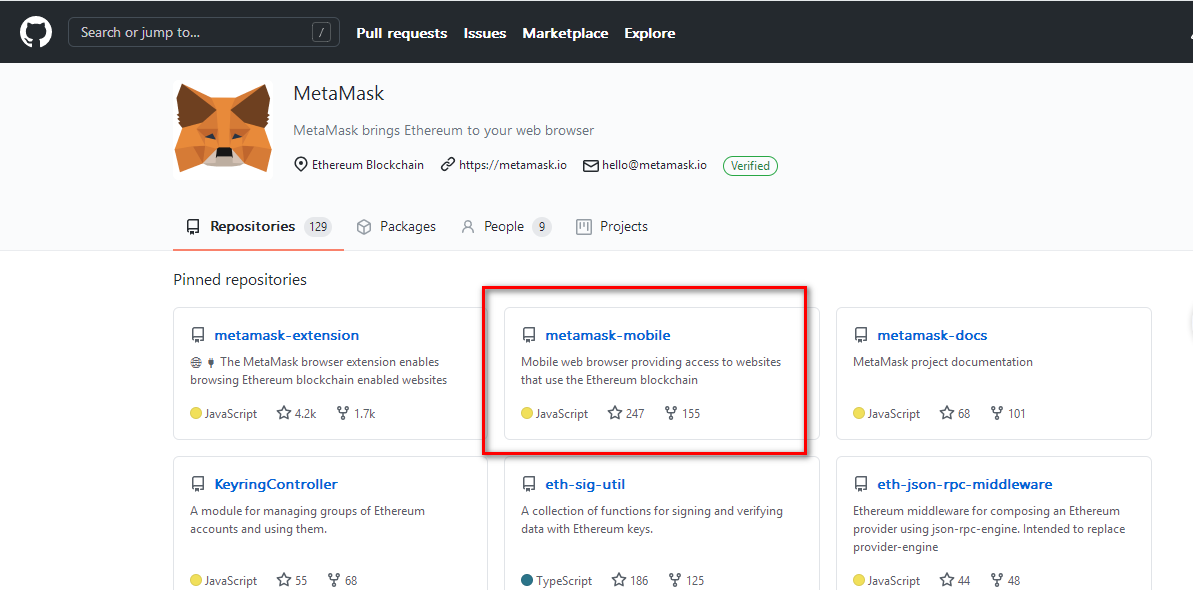View the 44 stargazers of eth-json-rpc-middleware
This screenshot has width=1193, height=590.
955,580
